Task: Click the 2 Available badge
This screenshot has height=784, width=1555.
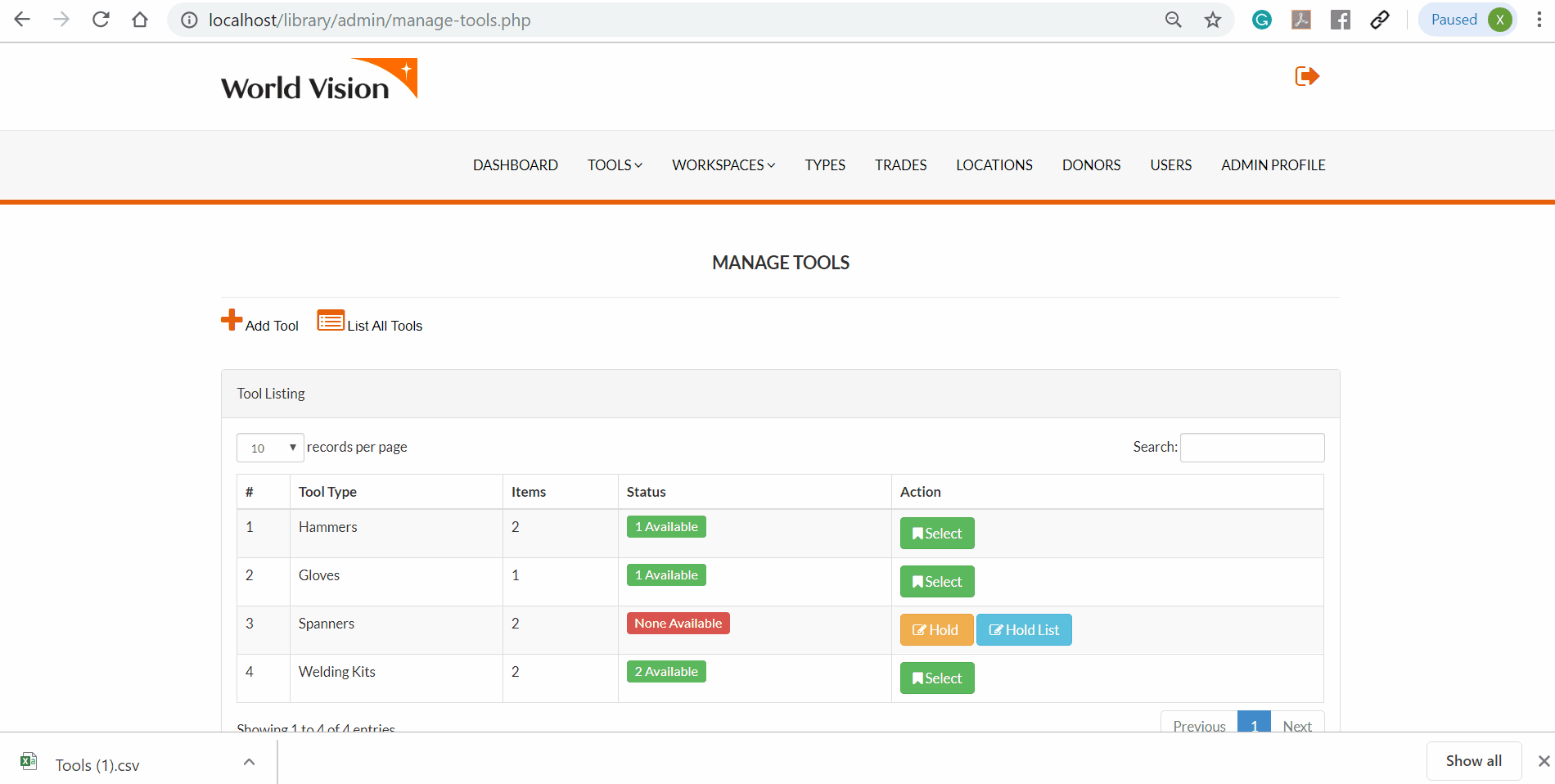Action: 666,672
